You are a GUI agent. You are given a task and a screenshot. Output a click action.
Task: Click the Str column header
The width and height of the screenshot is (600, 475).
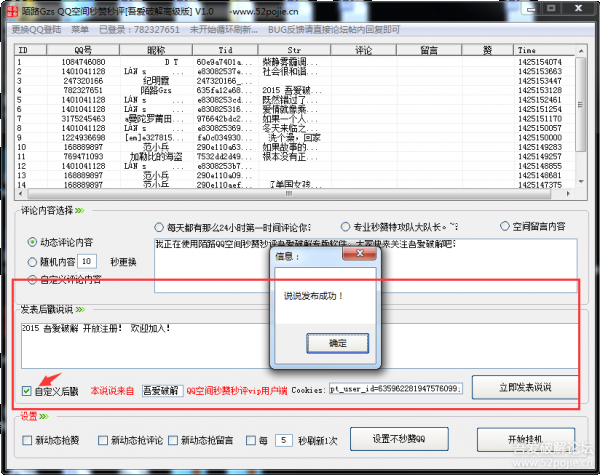pos(294,50)
